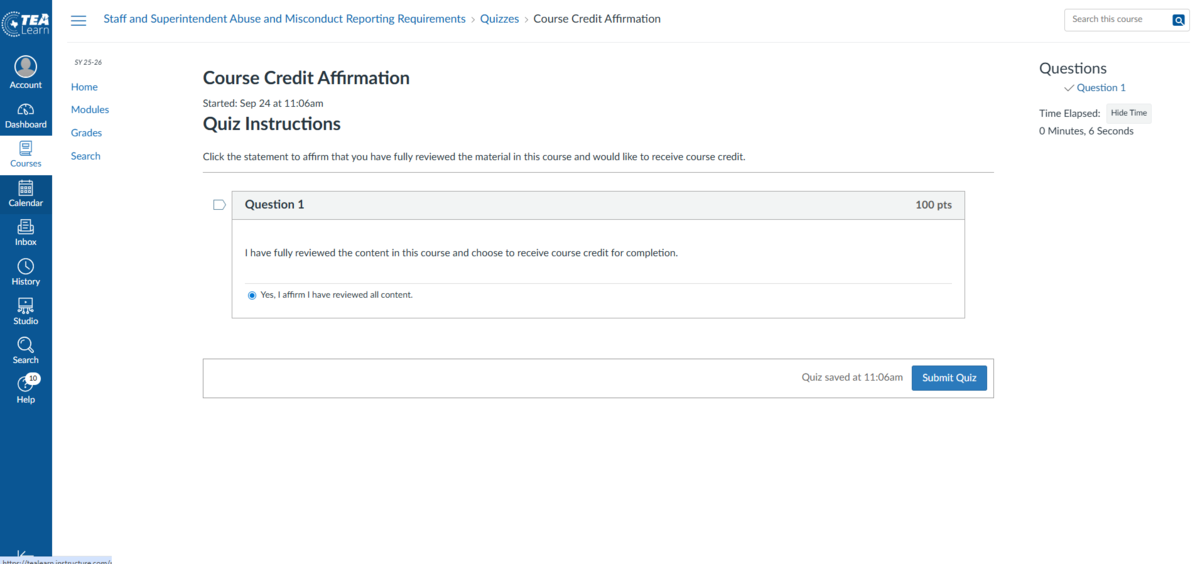The height and width of the screenshot is (564, 1200).
Task: Select 'Yes, I affirm' radio button
Action: pyautogui.click(x=252, y=295)
